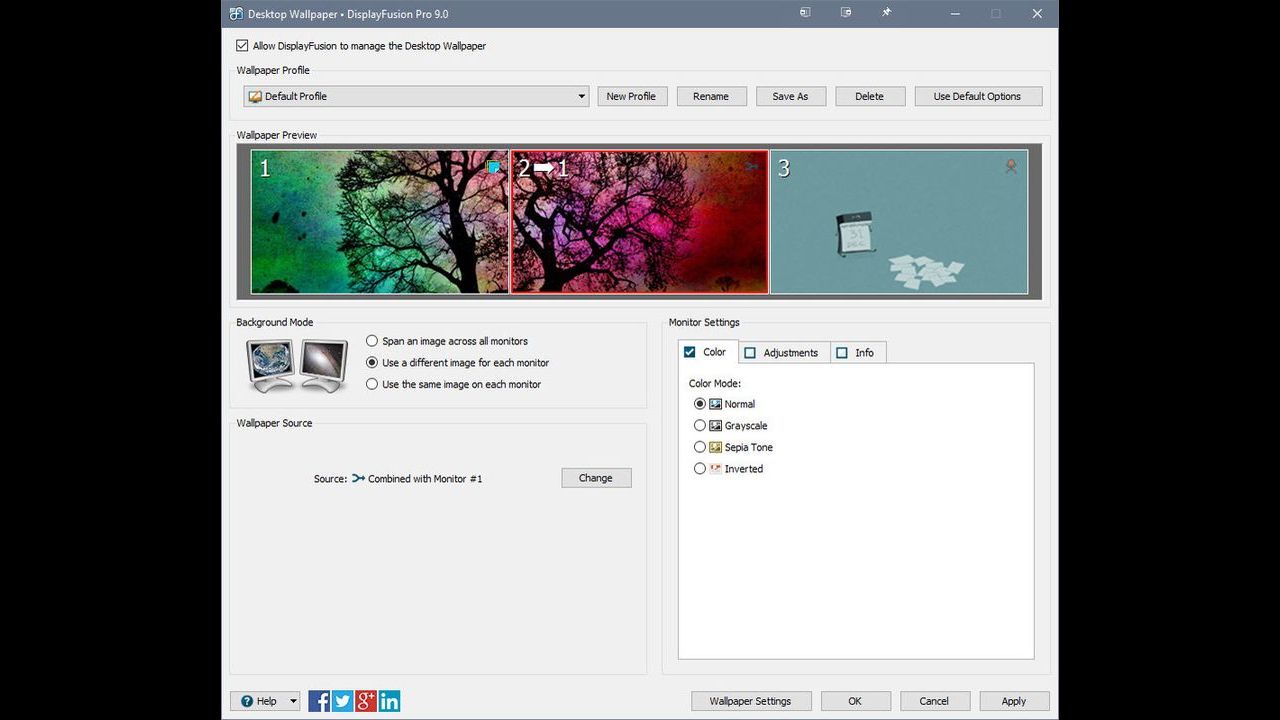Click the OK button
Viewport: 1280px width, 720px height.
[x=855, y=701]
